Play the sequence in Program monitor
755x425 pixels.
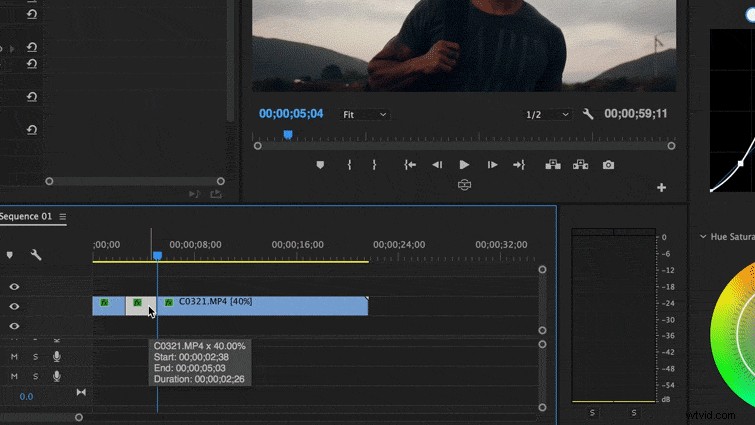click(x=464, y=165)
